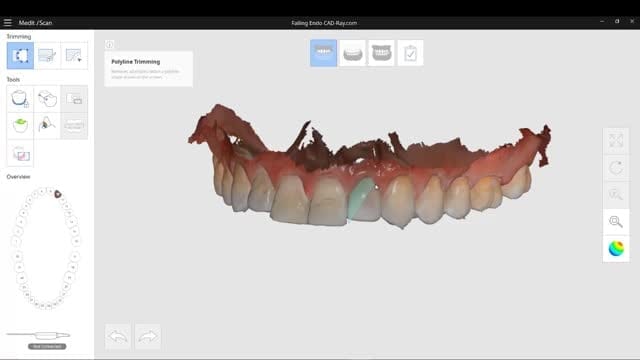Image resolution: width=640 pixels, height=360 pixels.
Task: Click the rotate view icon
Action: (616, 168)
